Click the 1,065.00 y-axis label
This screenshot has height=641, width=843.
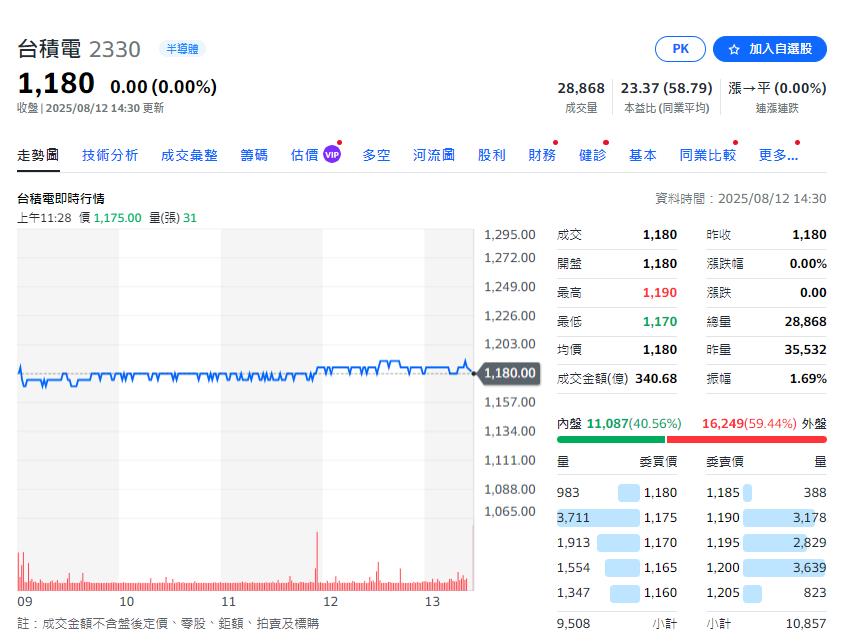510,511
